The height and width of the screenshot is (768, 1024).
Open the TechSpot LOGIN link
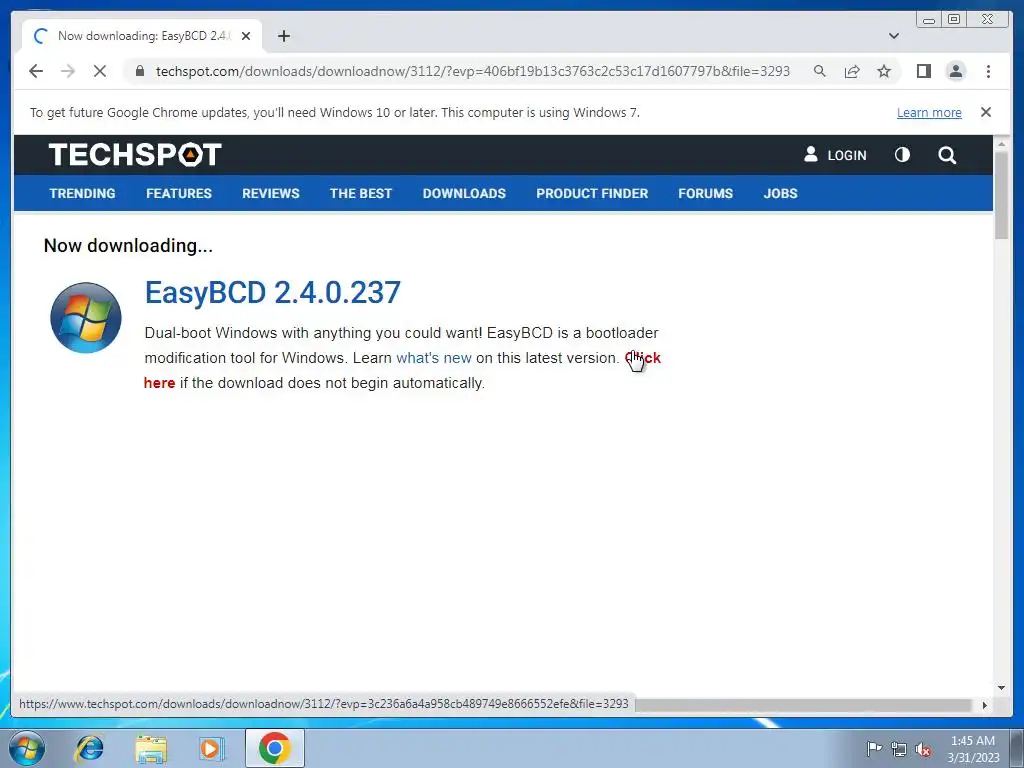click(835, 155)
